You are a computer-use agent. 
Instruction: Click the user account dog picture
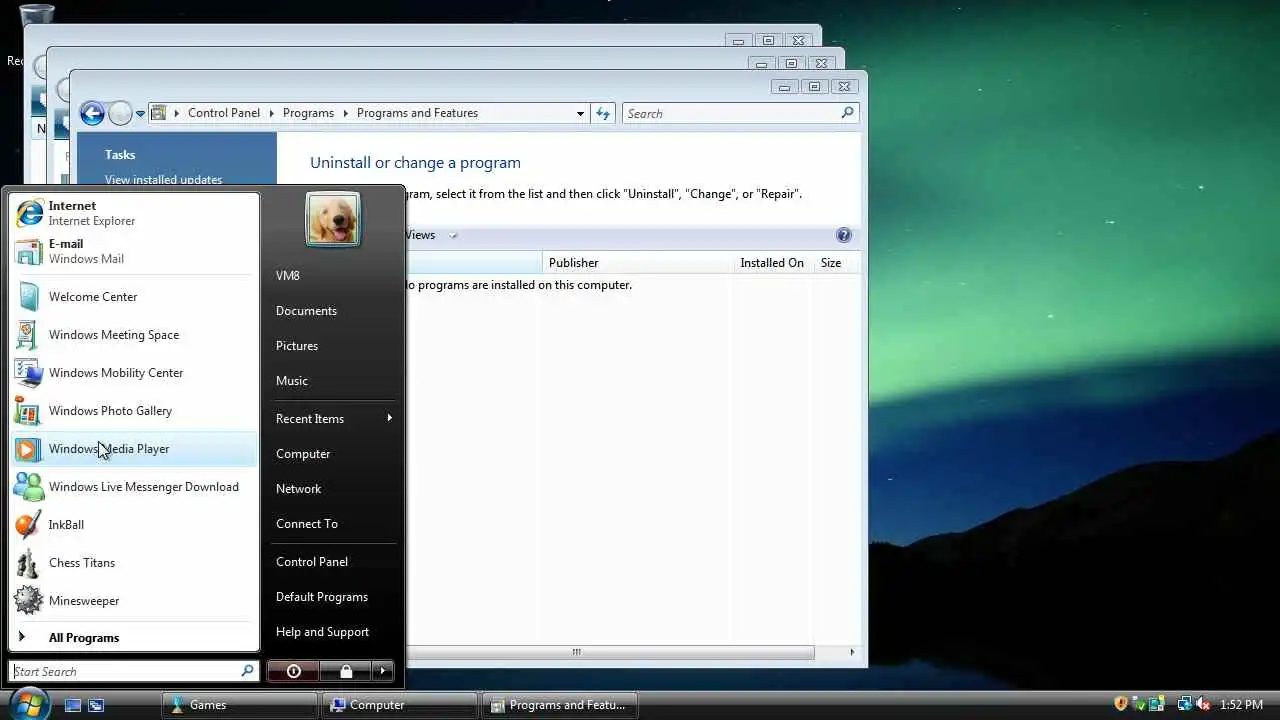[x=333, y=219]
